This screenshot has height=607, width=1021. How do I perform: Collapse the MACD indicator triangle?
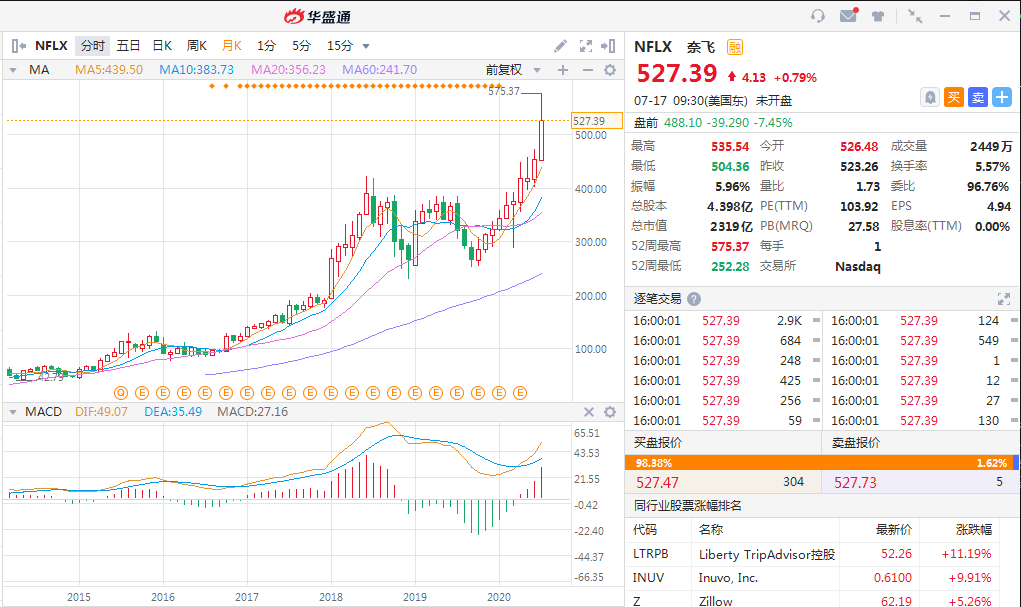tap(12, 412)
